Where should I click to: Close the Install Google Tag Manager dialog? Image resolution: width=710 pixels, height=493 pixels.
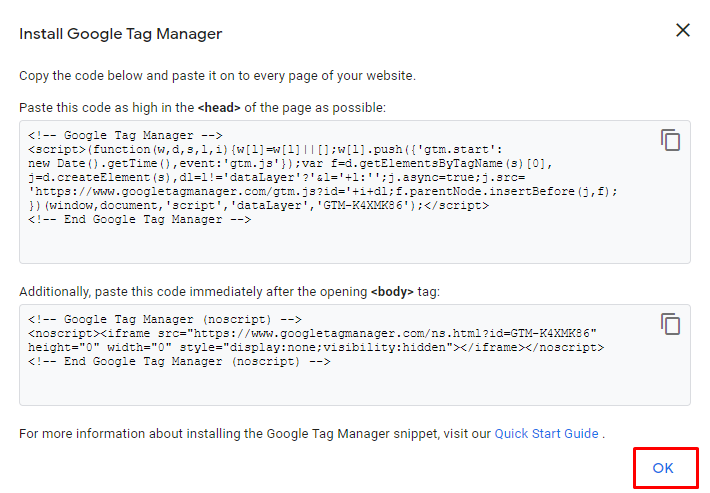683,30
